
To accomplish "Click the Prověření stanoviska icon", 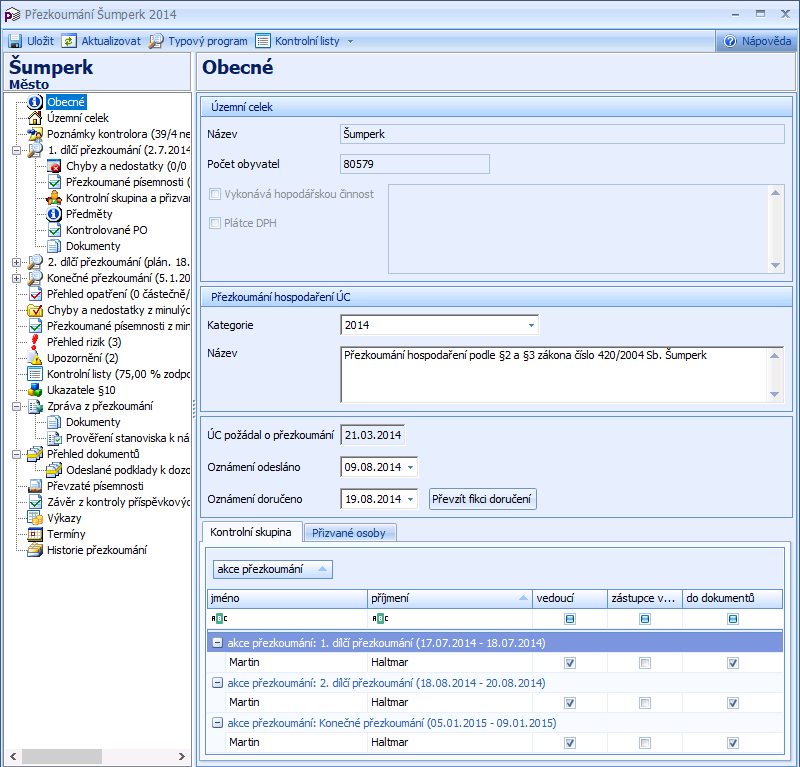I will click(x=54, y=438).
